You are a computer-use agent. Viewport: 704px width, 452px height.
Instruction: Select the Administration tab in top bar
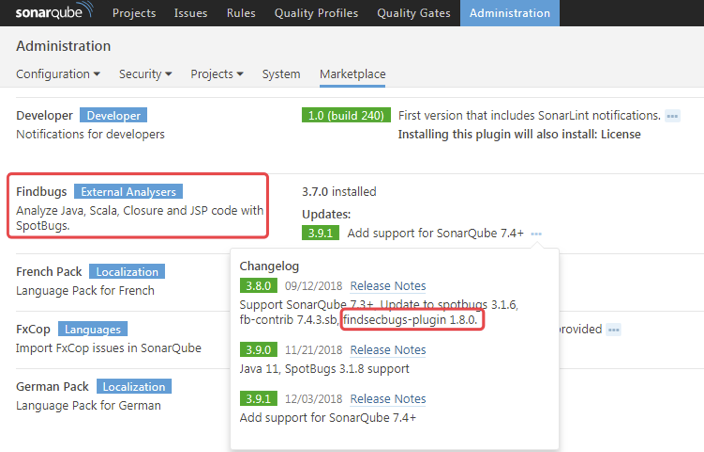pos(510,13)
